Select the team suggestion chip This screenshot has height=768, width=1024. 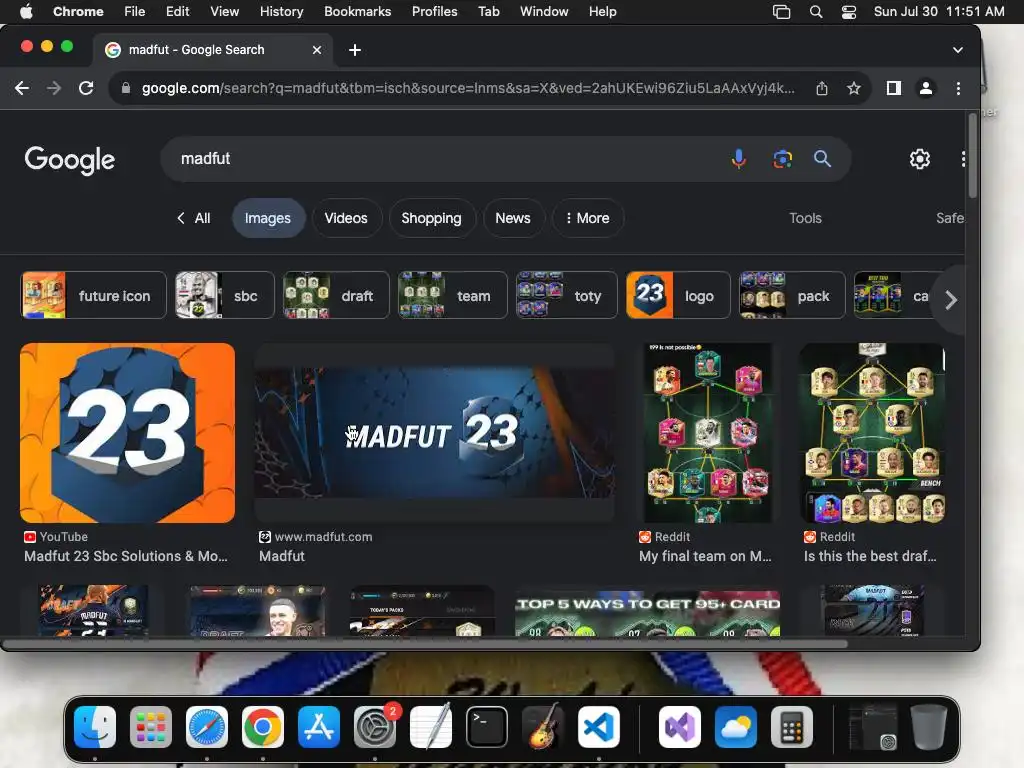point(453,296)
